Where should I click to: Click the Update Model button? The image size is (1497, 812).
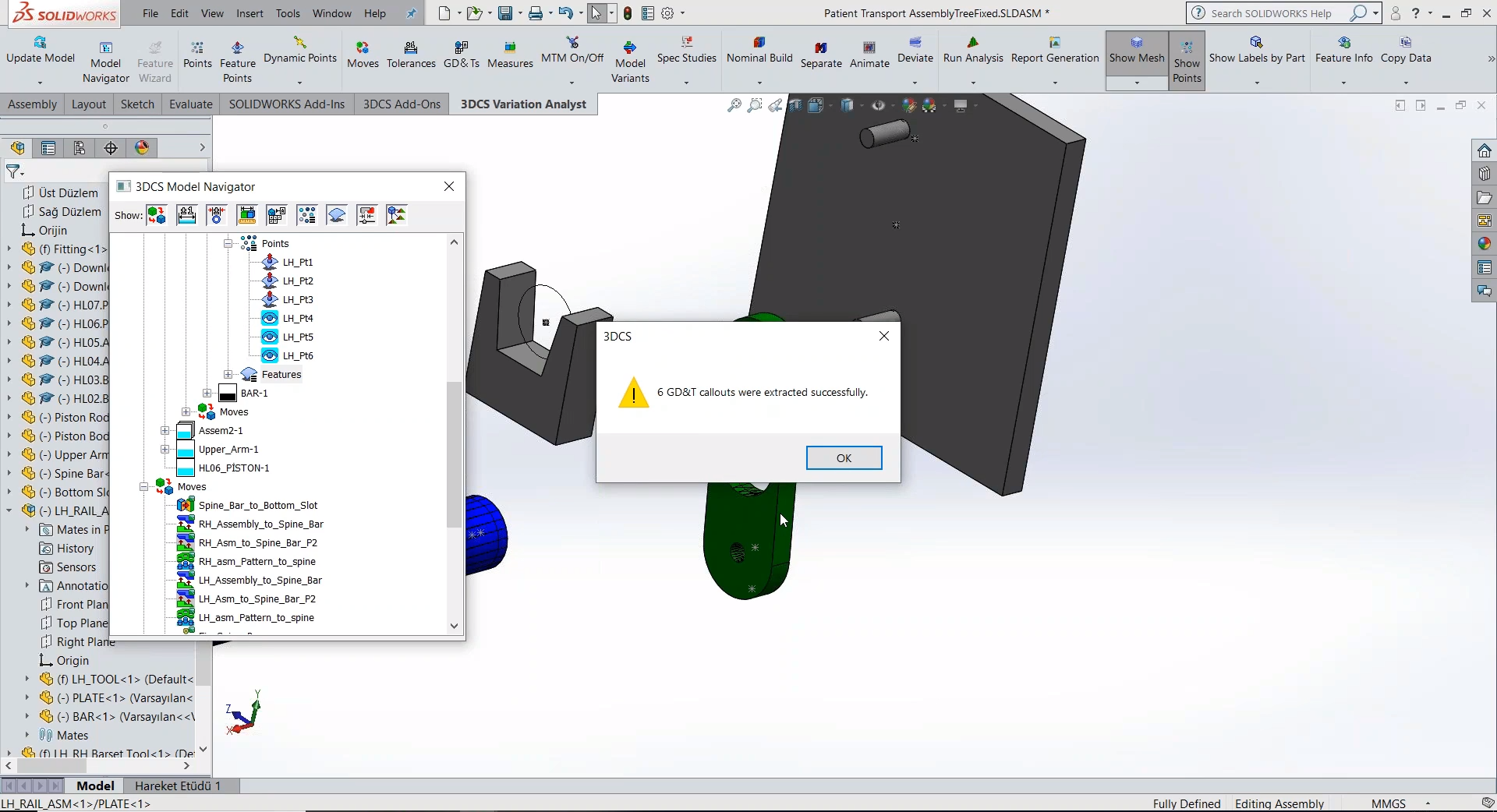[39, 55]
